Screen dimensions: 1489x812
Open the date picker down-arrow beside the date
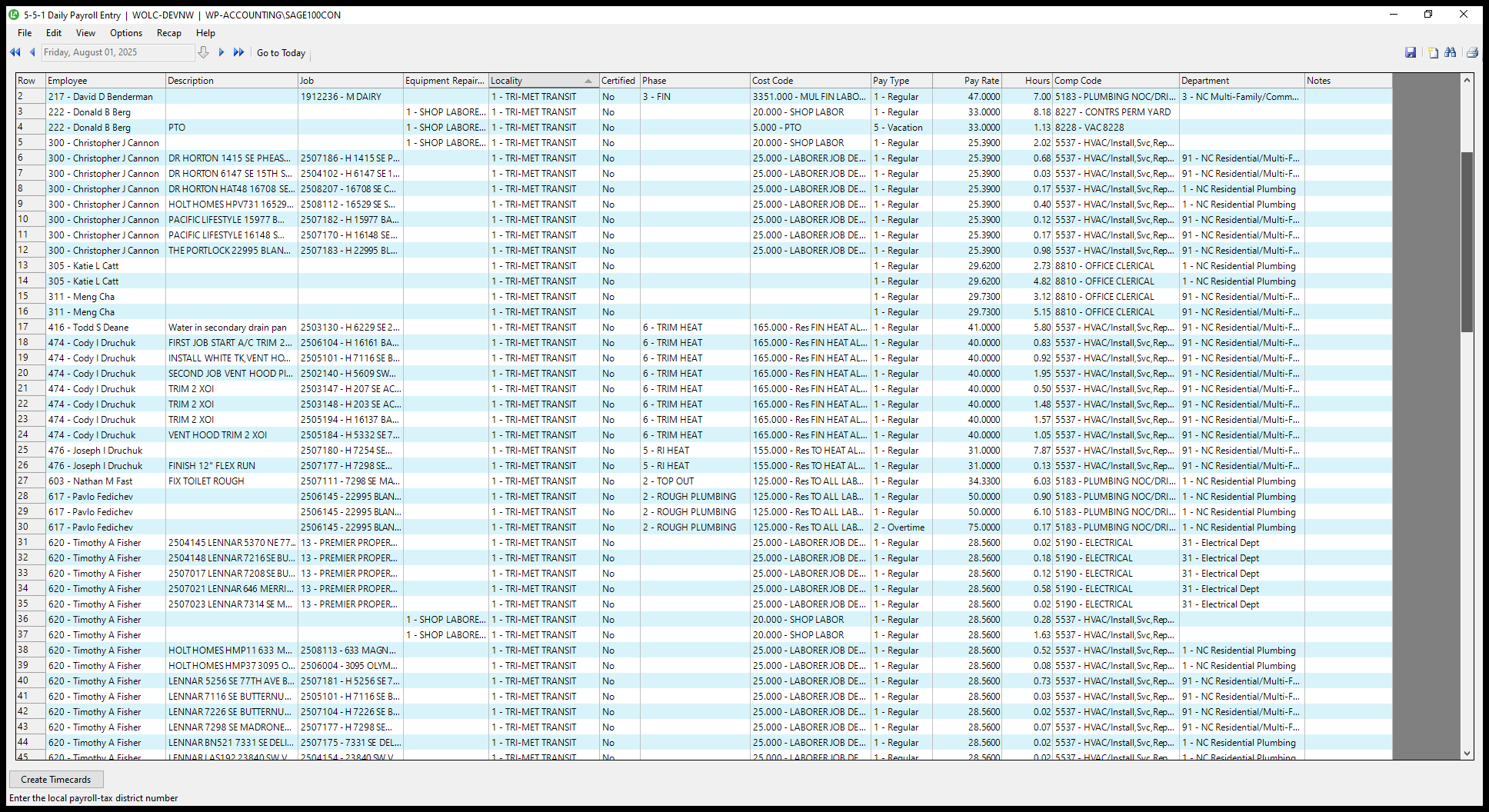pos(203,52)
